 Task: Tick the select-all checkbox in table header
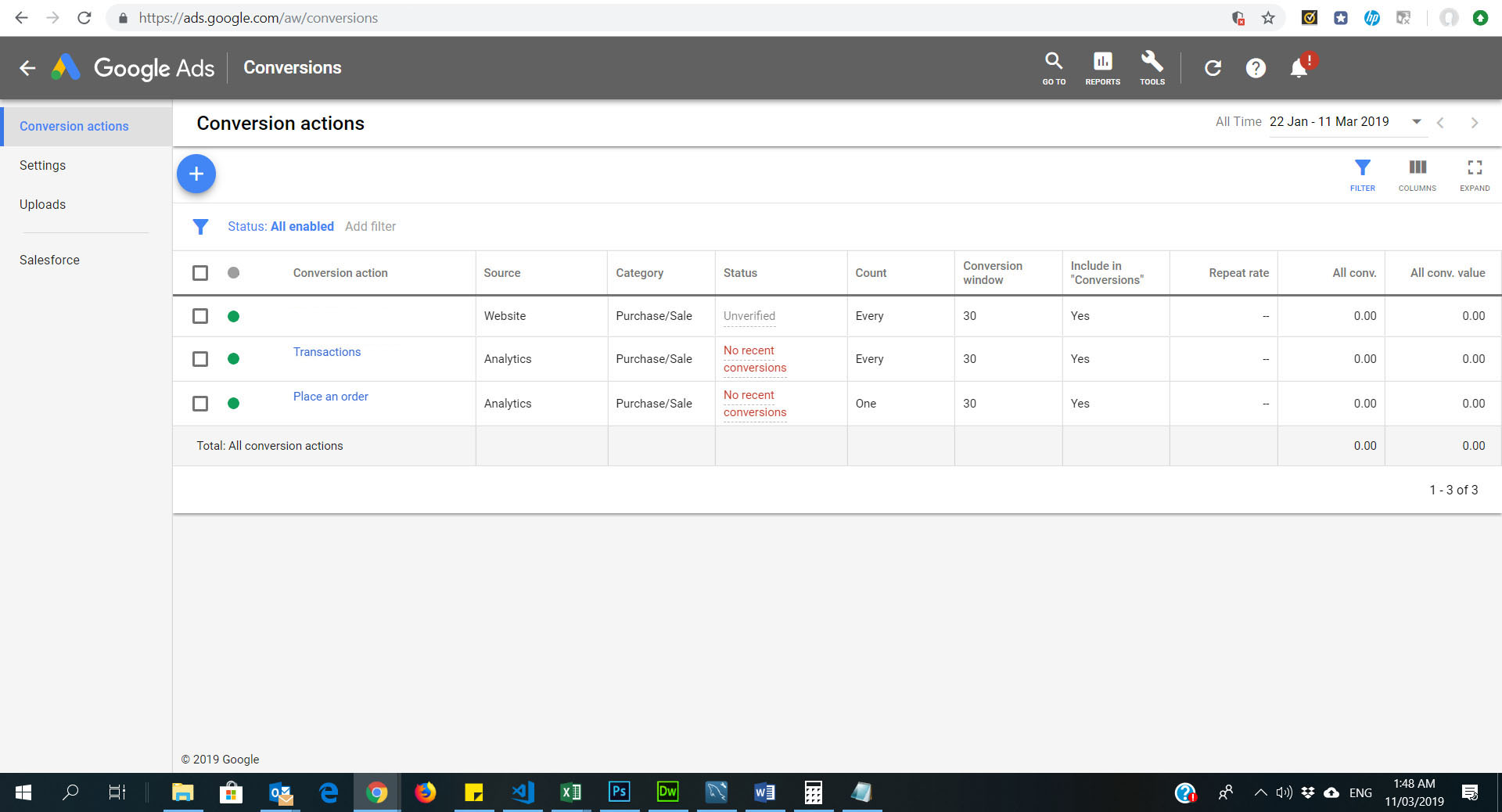point(200,273)
